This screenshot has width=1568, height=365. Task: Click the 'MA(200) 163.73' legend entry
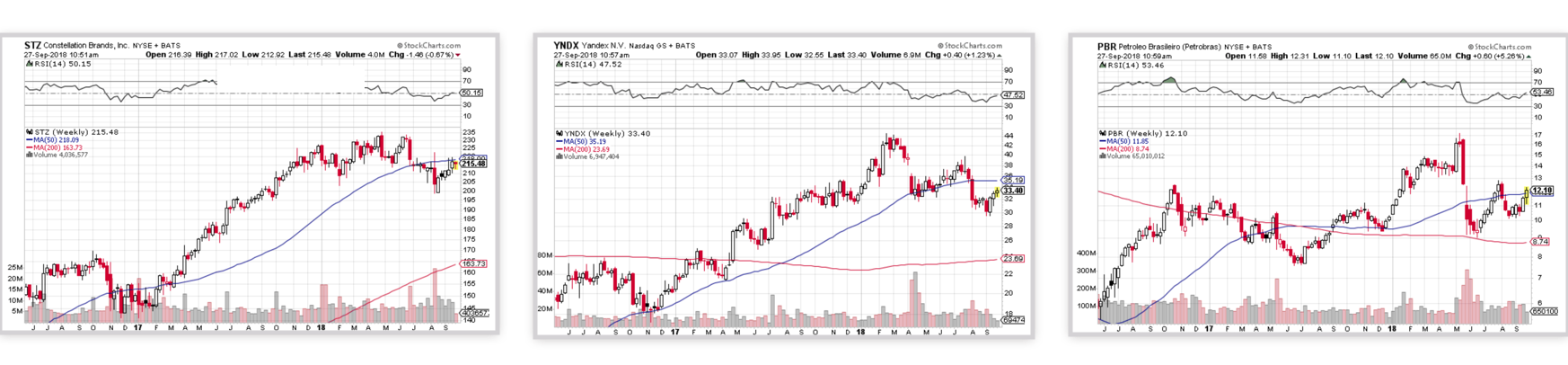pyautogui.click(x=55, y=147)
